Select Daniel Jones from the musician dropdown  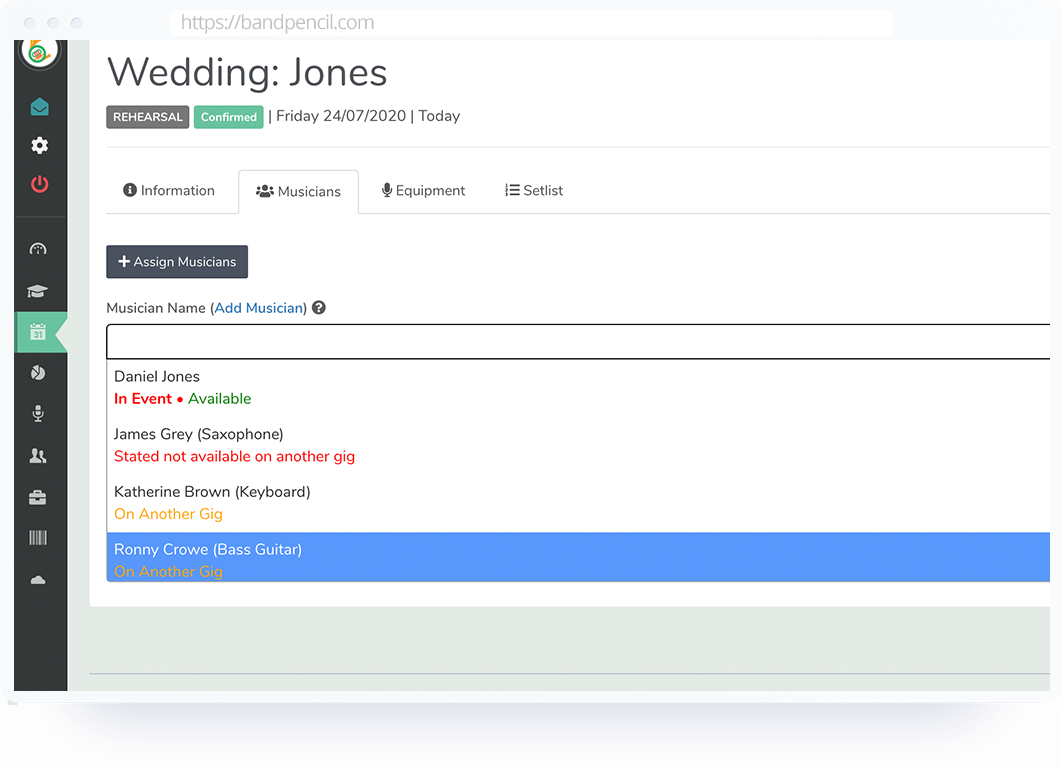157,376
